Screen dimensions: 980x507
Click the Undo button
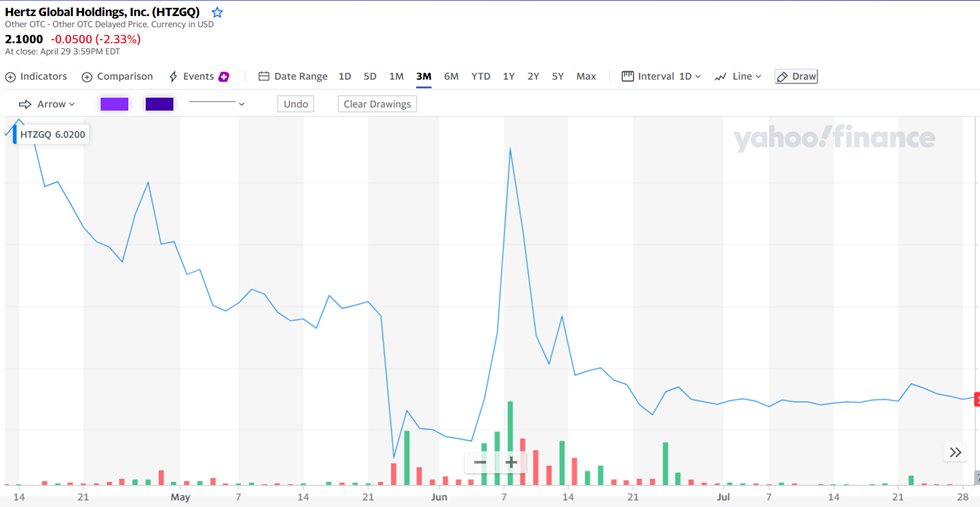(x=296, y=104)
